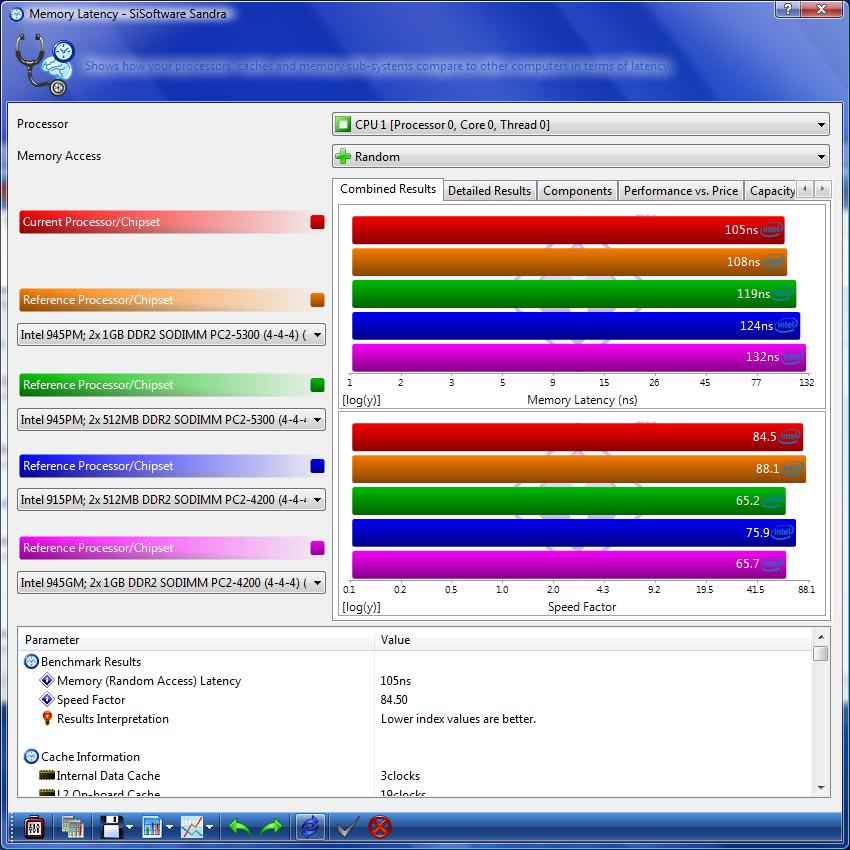850x850 pixels.
Task: Click the grey checkmark OK icon
Action: pos(347,827)
